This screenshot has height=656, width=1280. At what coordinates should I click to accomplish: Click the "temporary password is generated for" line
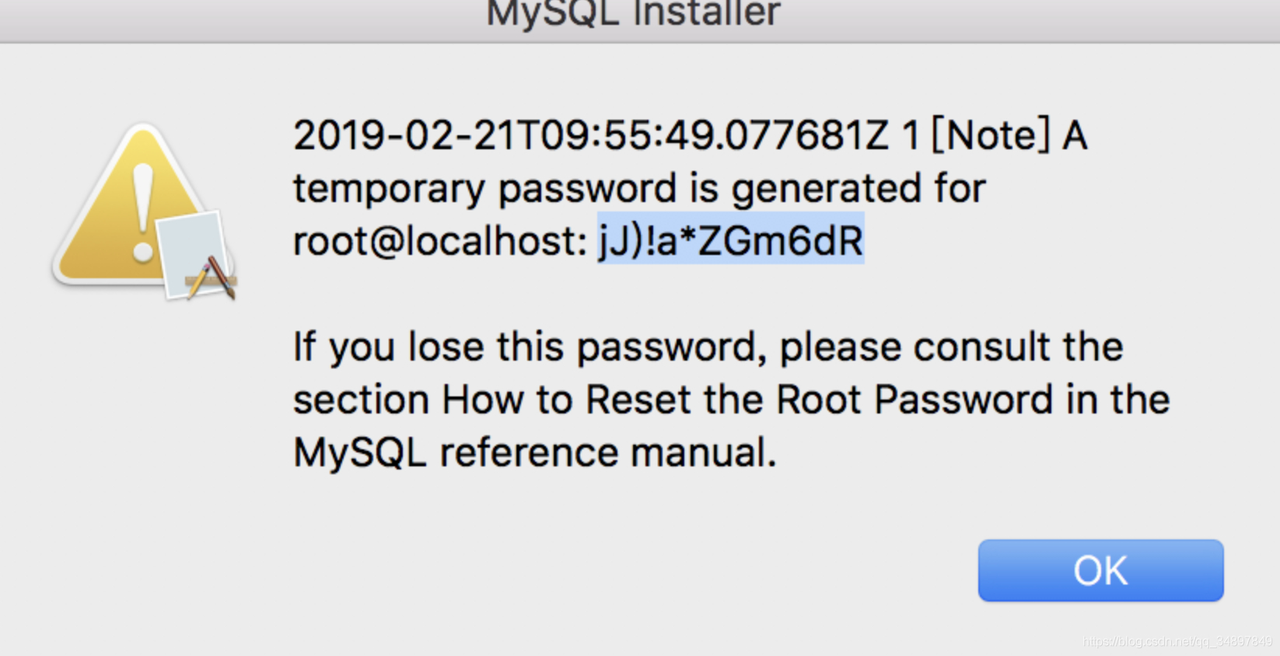(x=639, y=188)
